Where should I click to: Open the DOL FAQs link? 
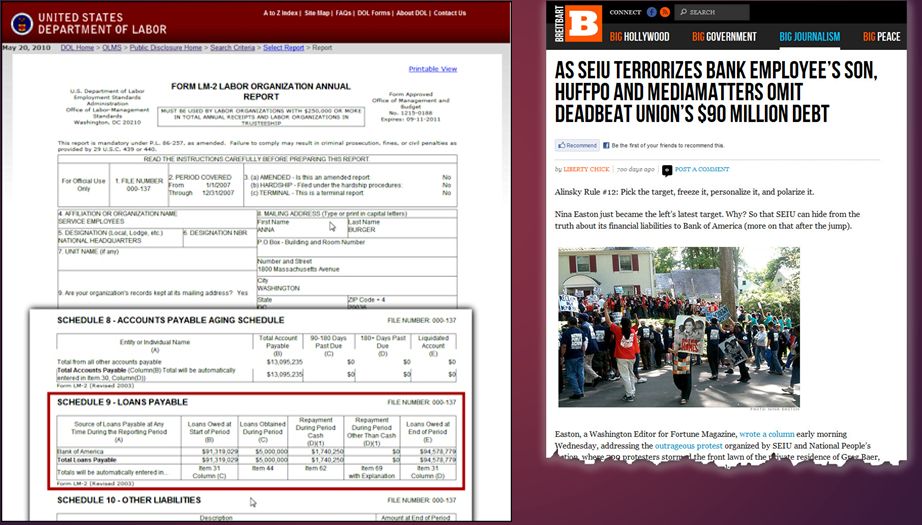[x=343, y=13]
